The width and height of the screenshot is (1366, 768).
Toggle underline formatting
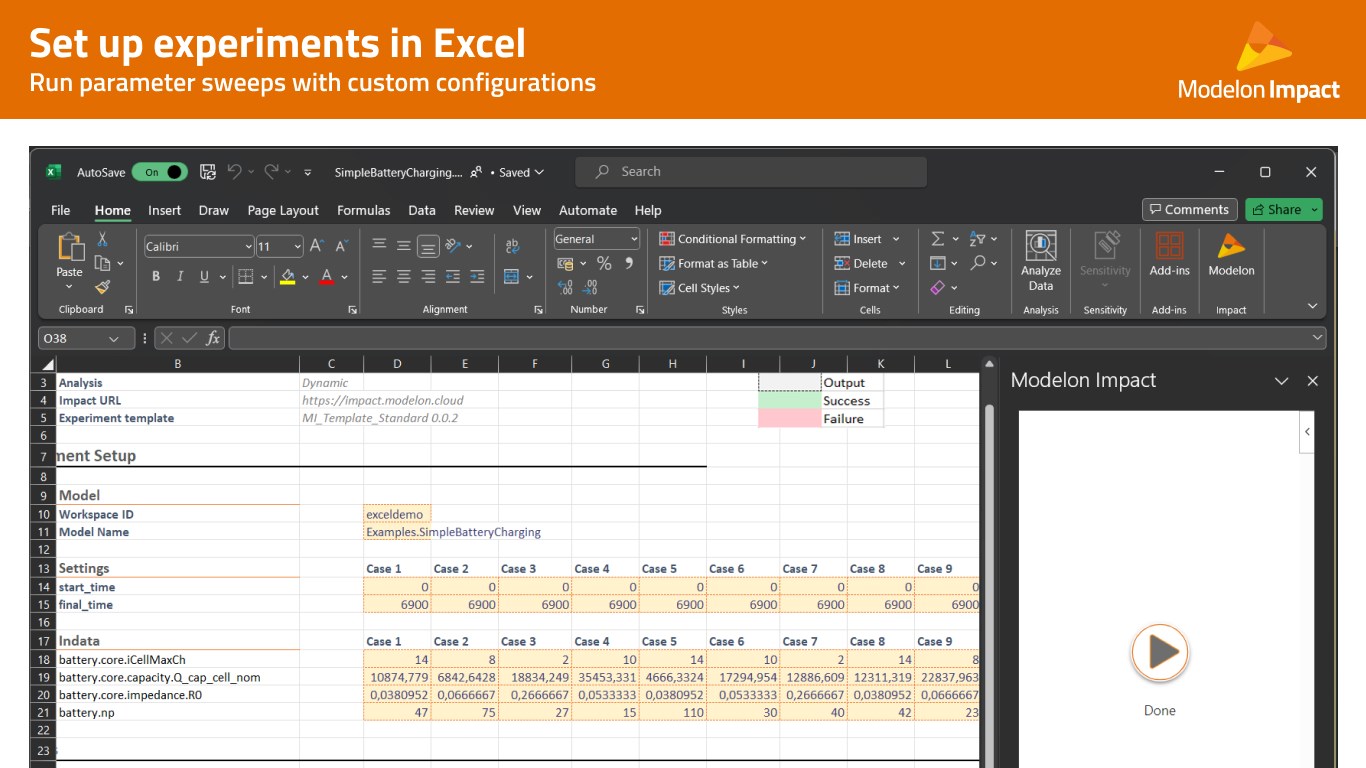204,276
